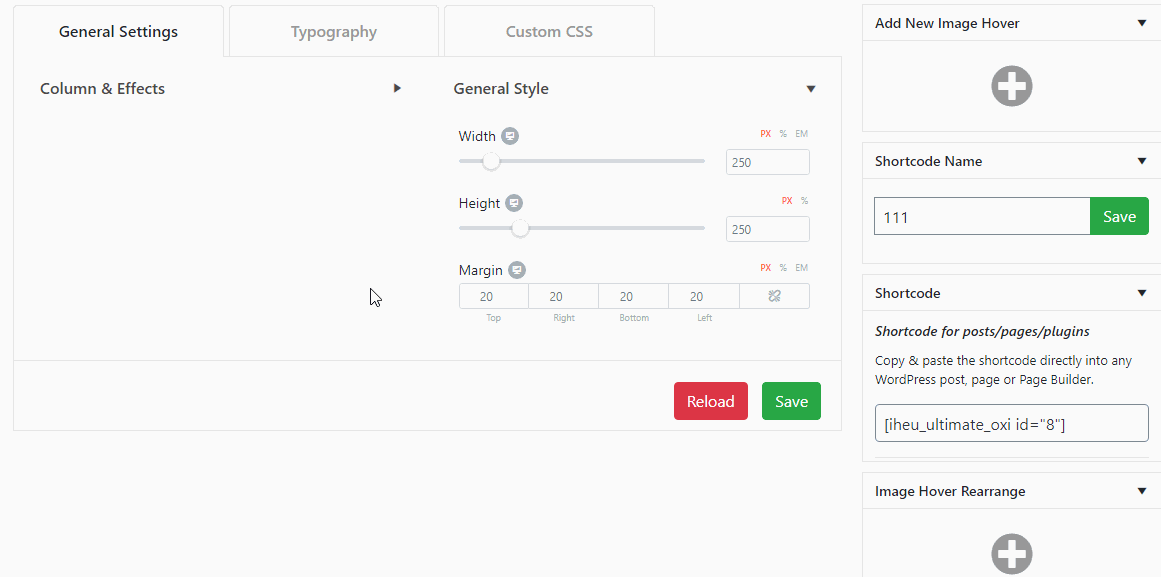Set Height unit to percent
1161x577 pixels.
[804, 201]
